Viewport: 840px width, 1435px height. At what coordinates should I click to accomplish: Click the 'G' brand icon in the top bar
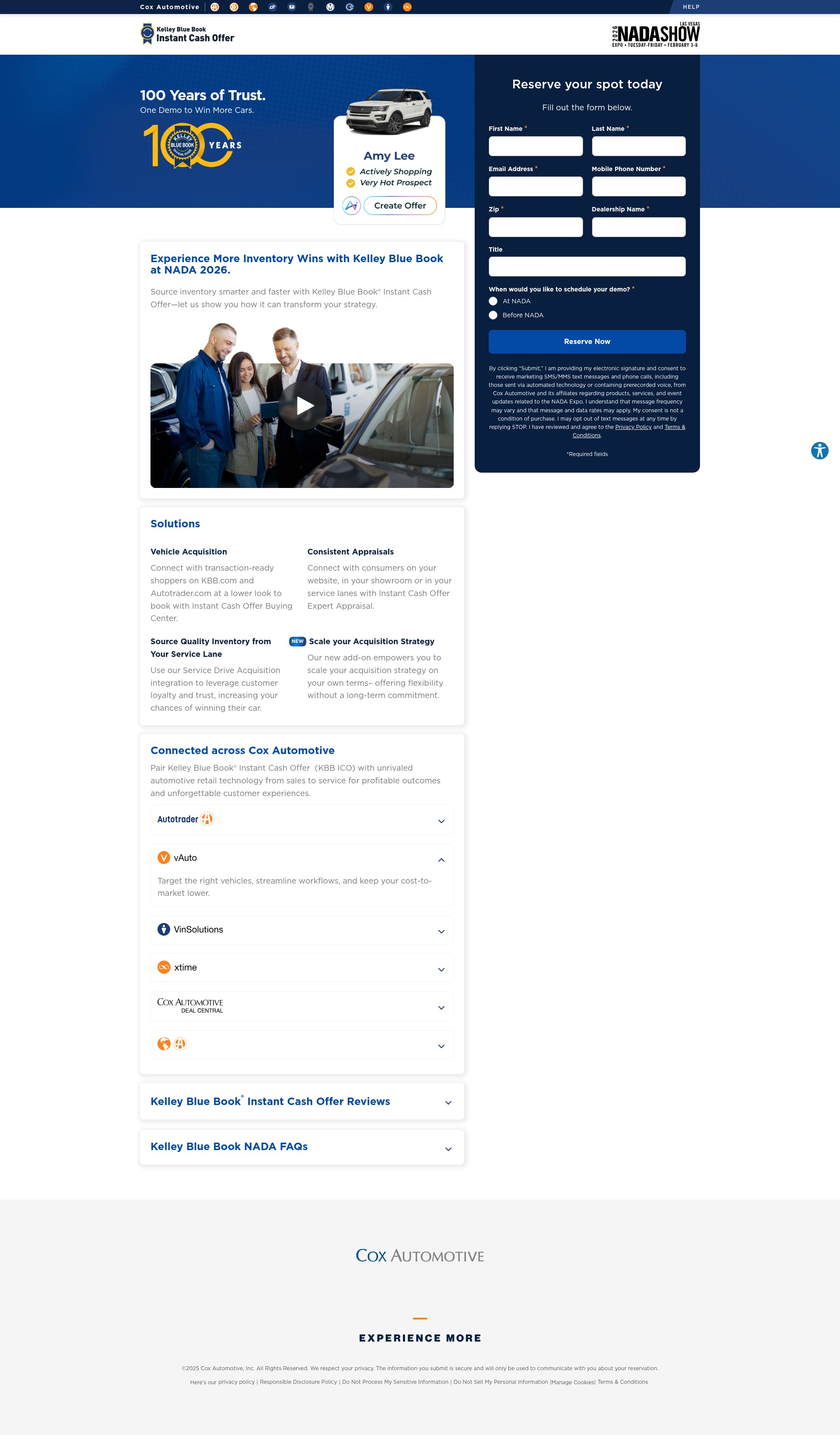click(350, 7)
